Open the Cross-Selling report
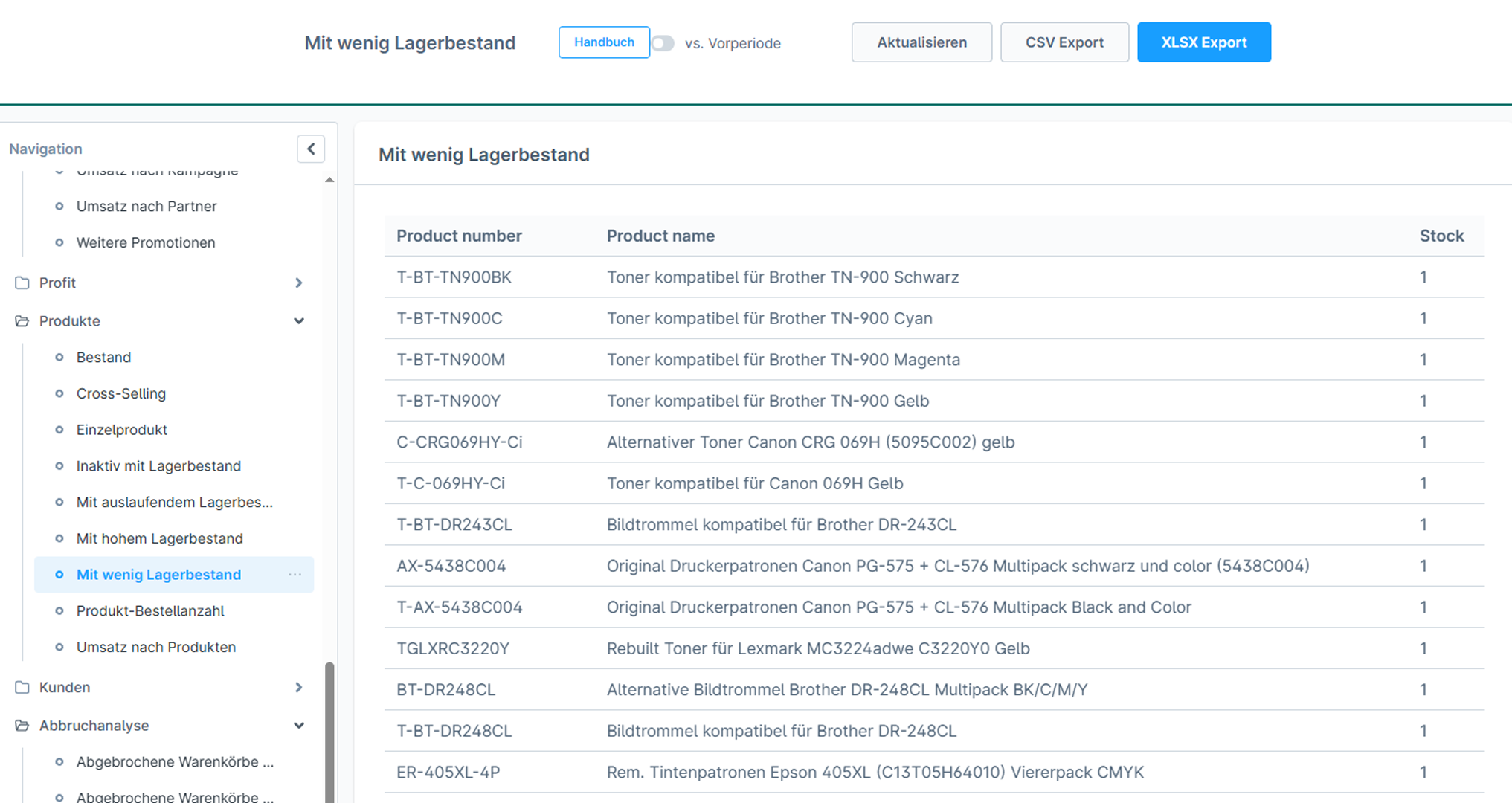Viewport: 1512px width, 803px height. [x=121, y=393]
